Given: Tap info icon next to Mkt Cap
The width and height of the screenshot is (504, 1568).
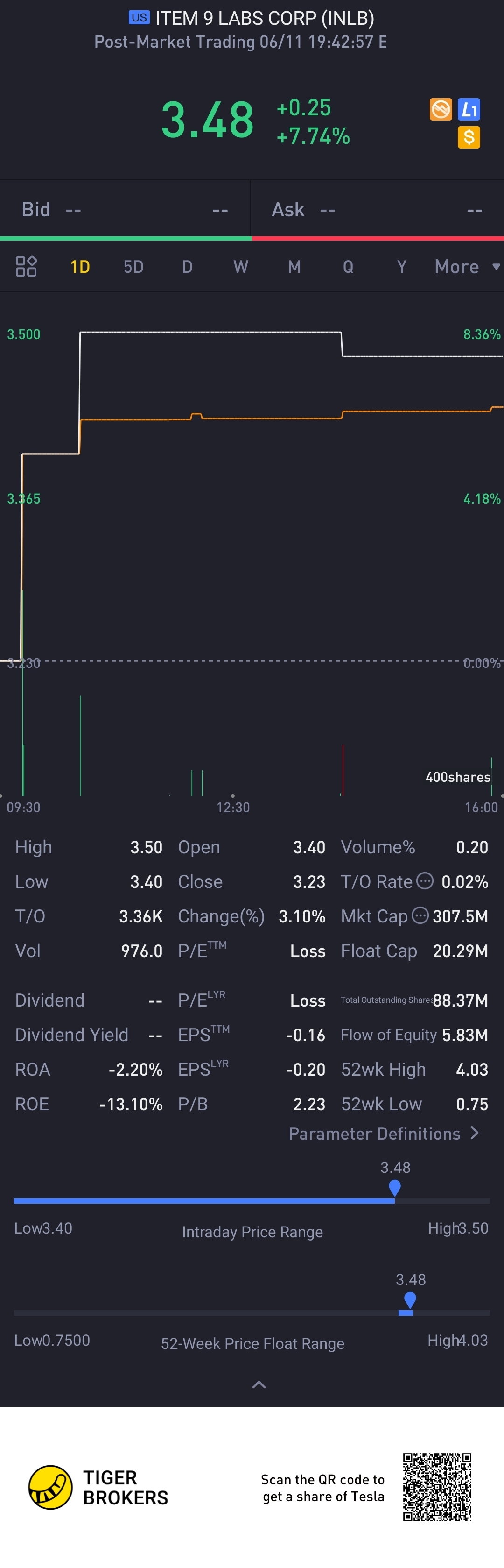Looking at the screenshot, I should click(x=420, y=915).
